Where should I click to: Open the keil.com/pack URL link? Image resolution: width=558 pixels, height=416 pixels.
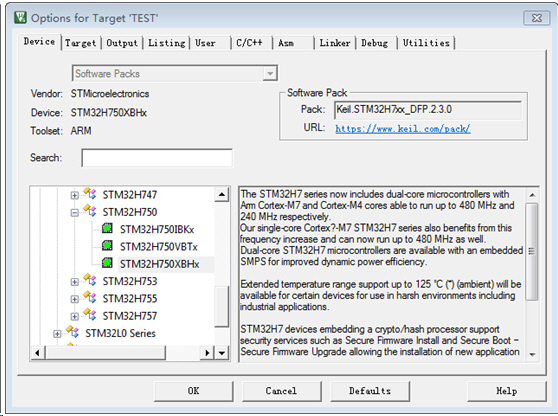(x=402, y=128)
